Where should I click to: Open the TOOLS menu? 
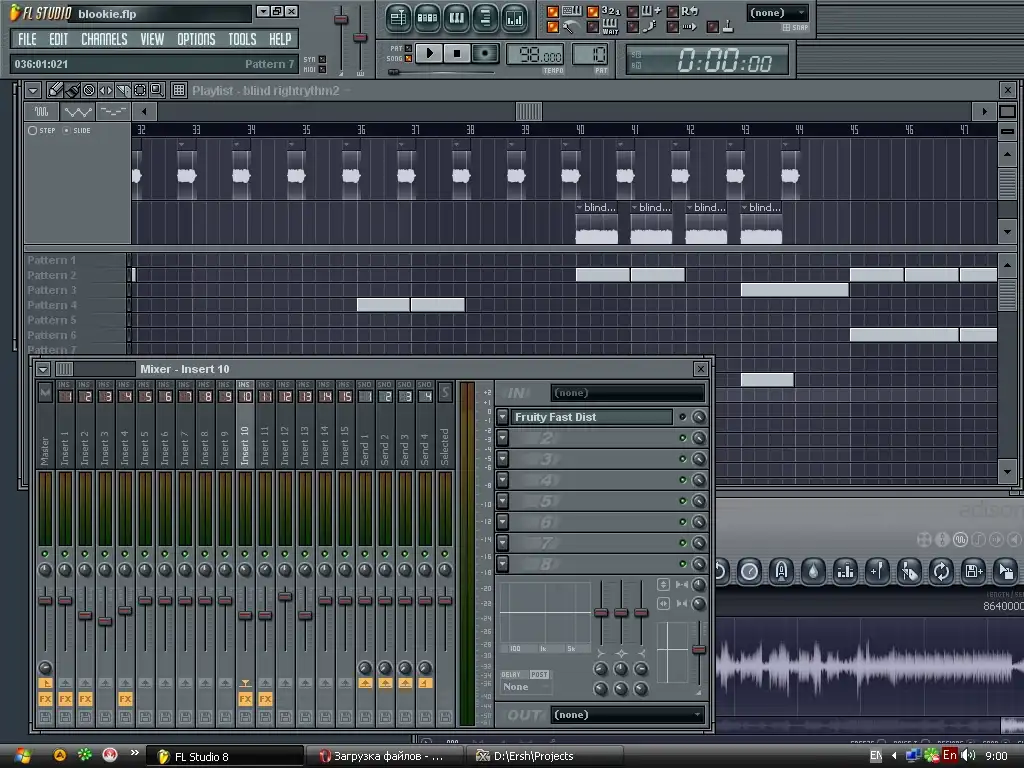(x=242, y=39)
